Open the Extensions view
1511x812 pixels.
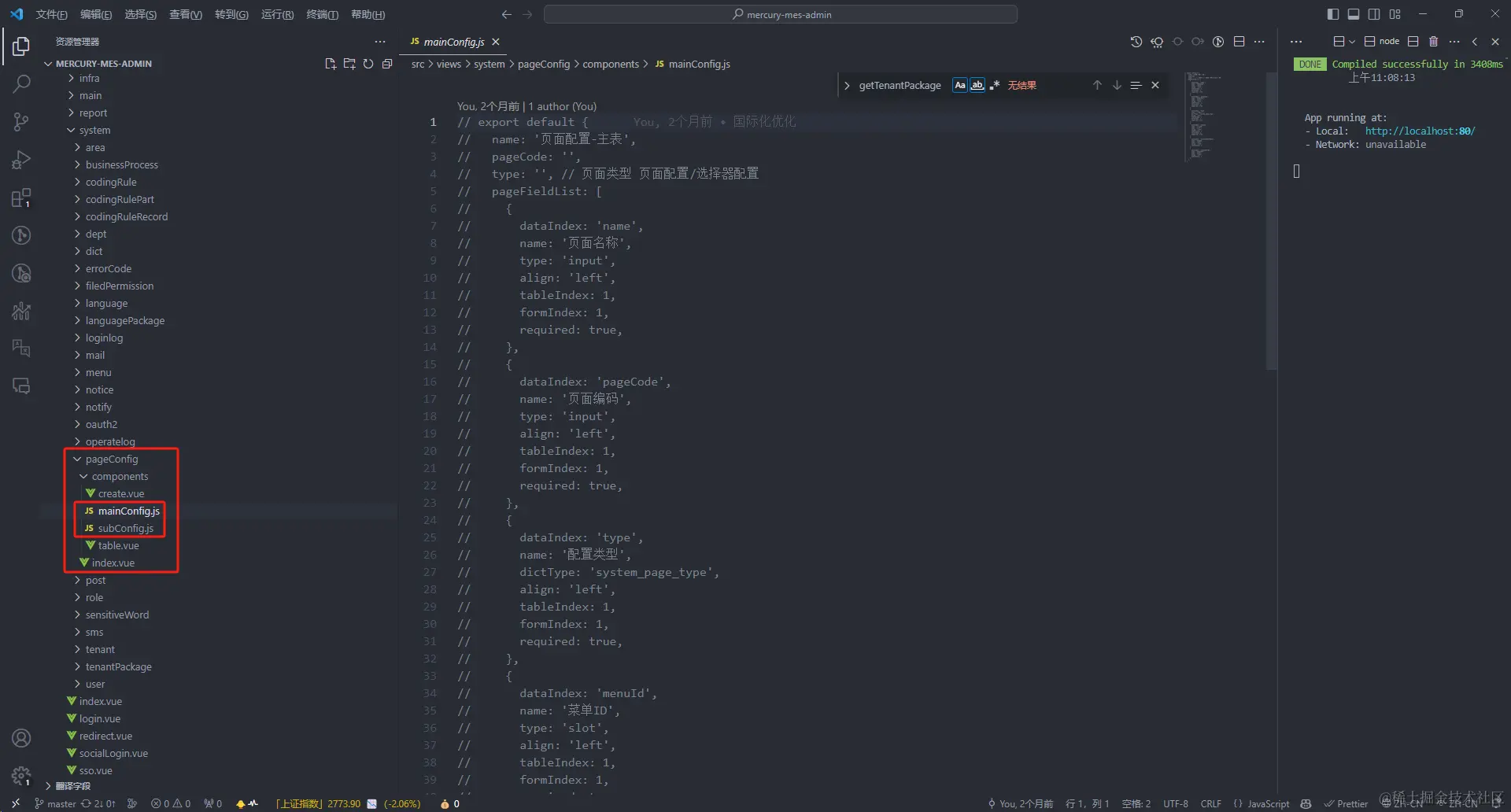(21, 197)
